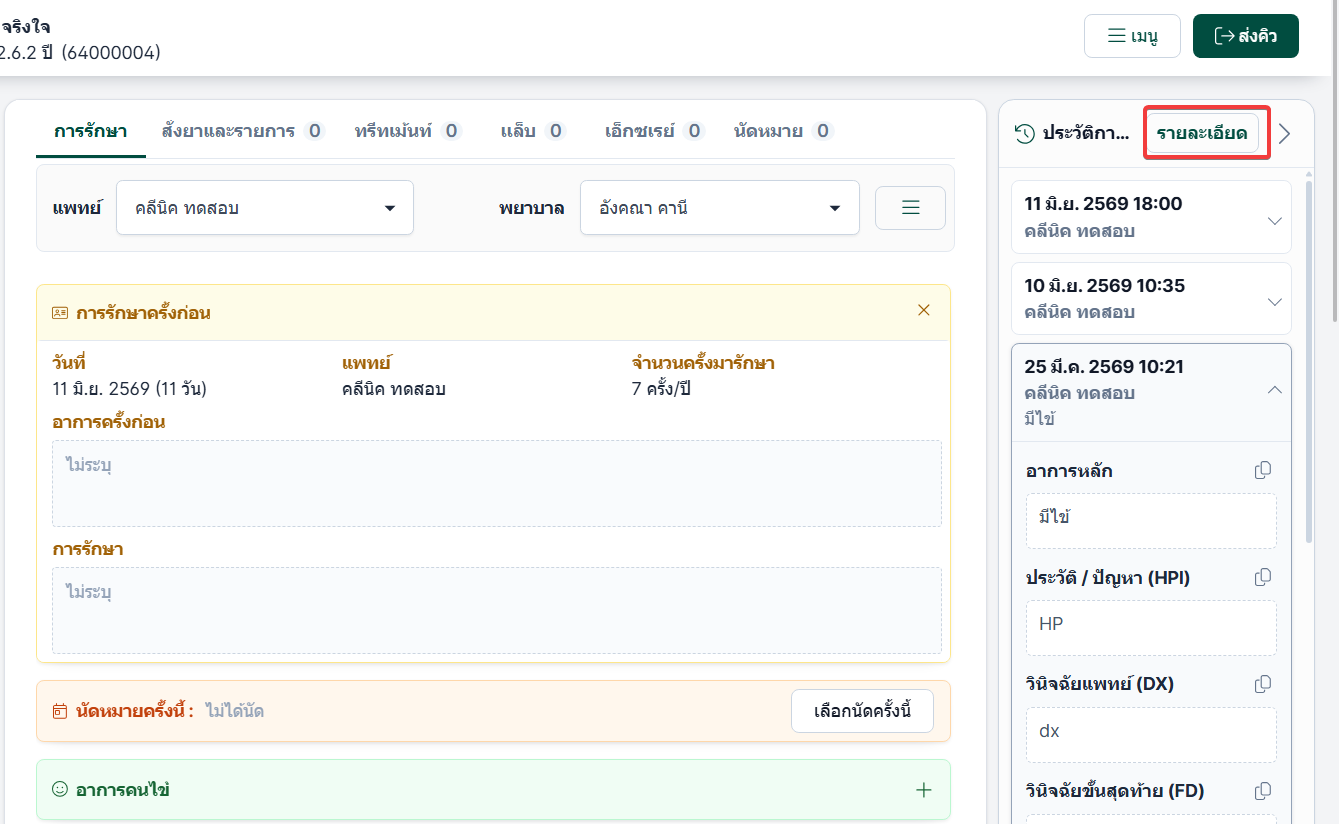Expand the 10 มิ.ย. 2569 10:35 history entry
This screenshot has height=824, width=1339.
point(1151,298)
